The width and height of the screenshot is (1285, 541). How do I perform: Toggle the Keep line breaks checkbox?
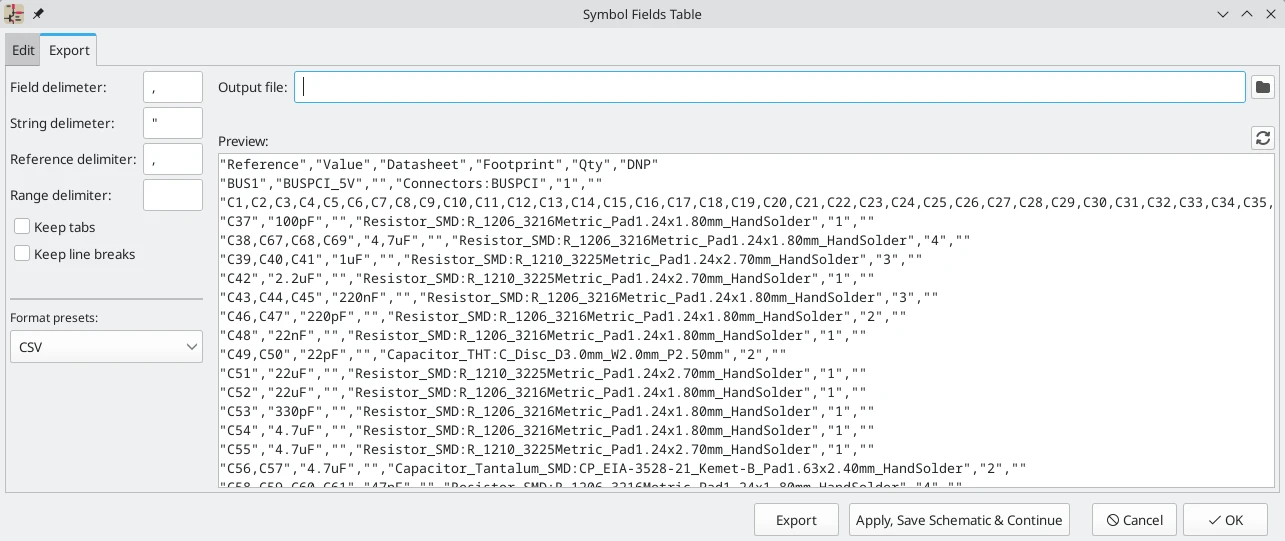pos(22,254)
